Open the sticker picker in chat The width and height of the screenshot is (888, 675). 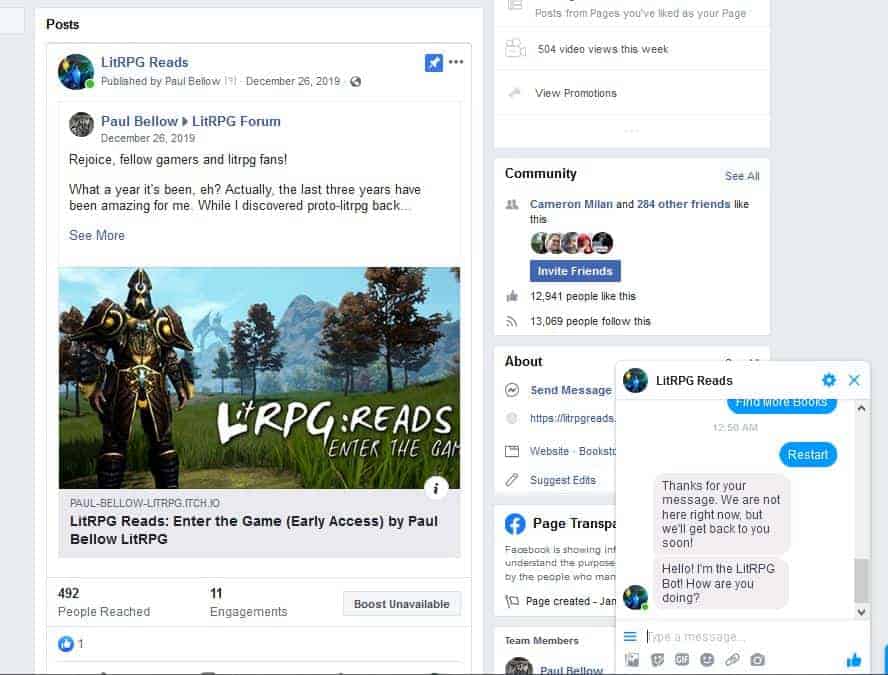(x=657, y=660)
